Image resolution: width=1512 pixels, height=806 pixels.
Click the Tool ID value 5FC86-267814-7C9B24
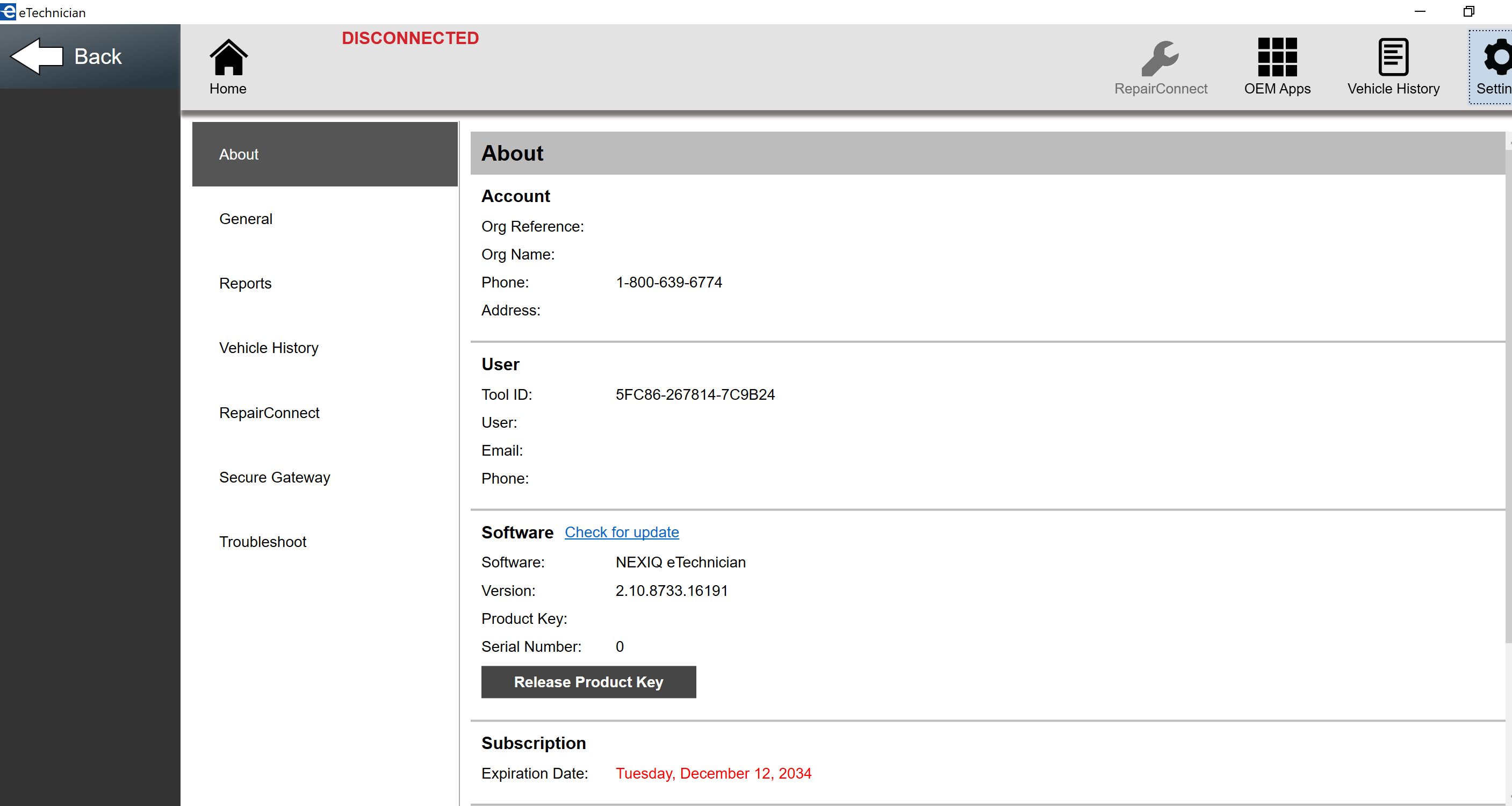(x=695, y=394)
